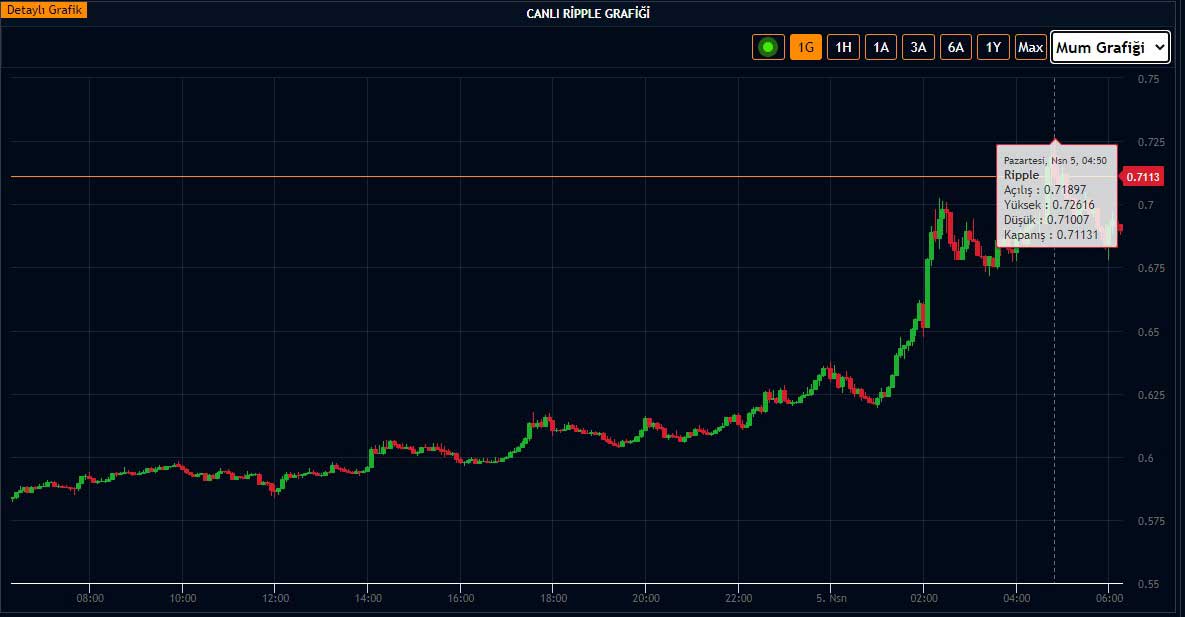Click the 02:00 time axis label

(924, 598)
